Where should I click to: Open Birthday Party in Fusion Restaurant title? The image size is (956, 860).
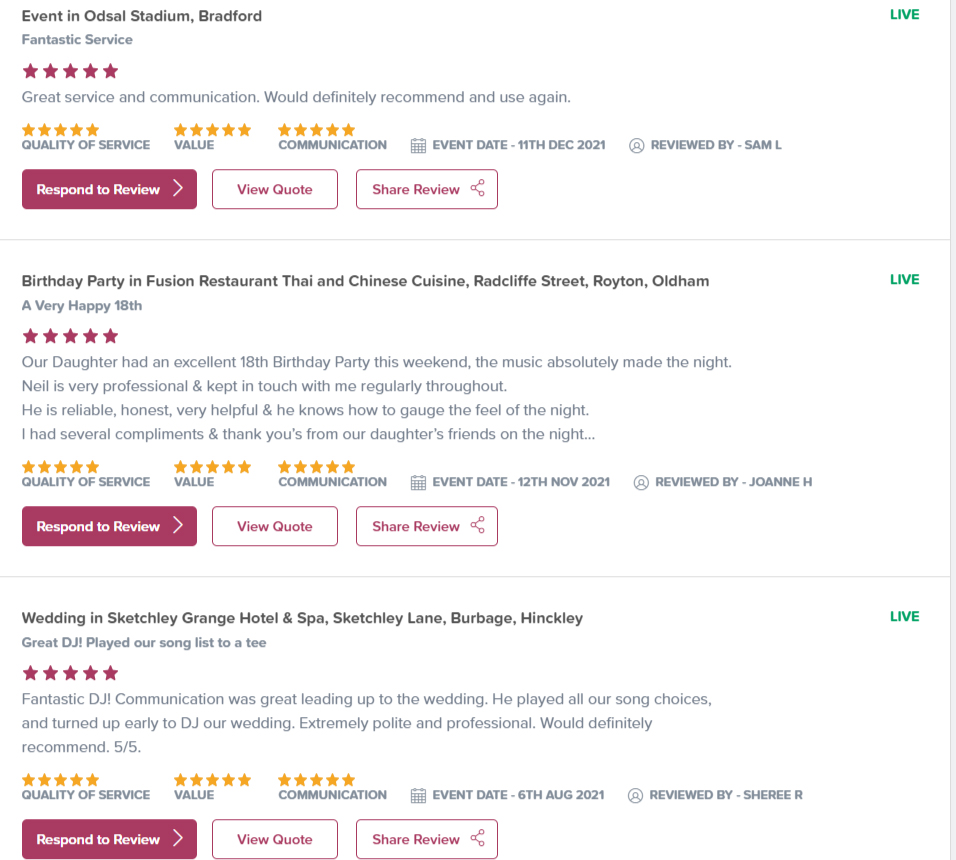coord(365,281)
